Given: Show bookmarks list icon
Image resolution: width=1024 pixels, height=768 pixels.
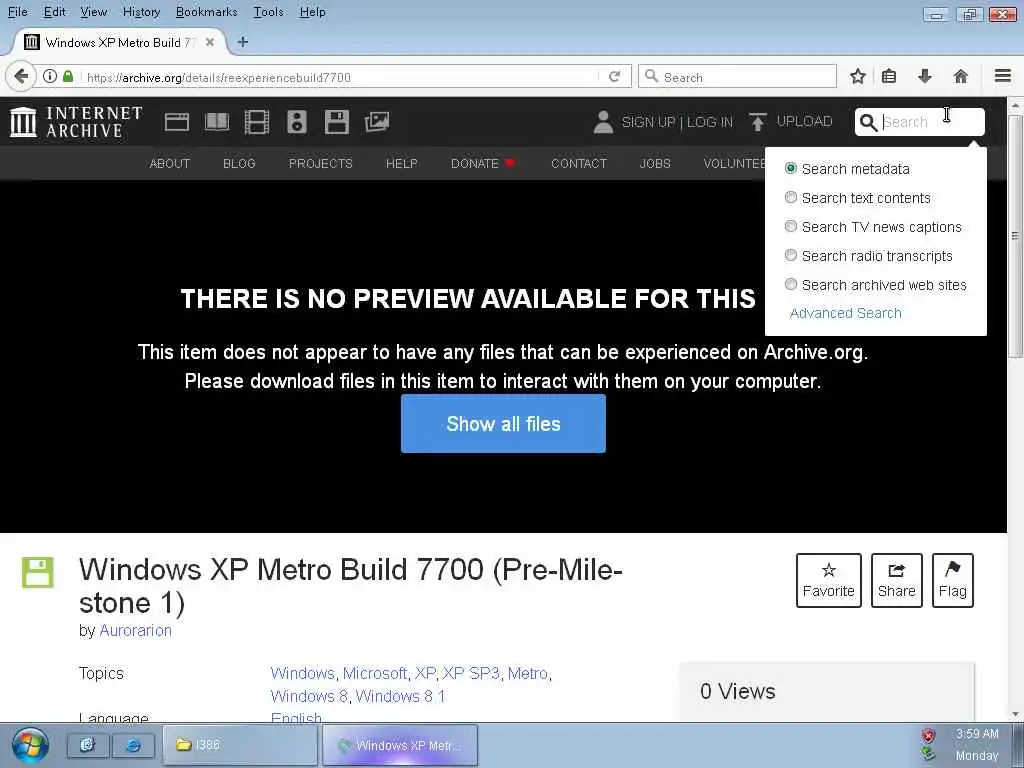Looking at the screenshot, I should click(889, 76).
